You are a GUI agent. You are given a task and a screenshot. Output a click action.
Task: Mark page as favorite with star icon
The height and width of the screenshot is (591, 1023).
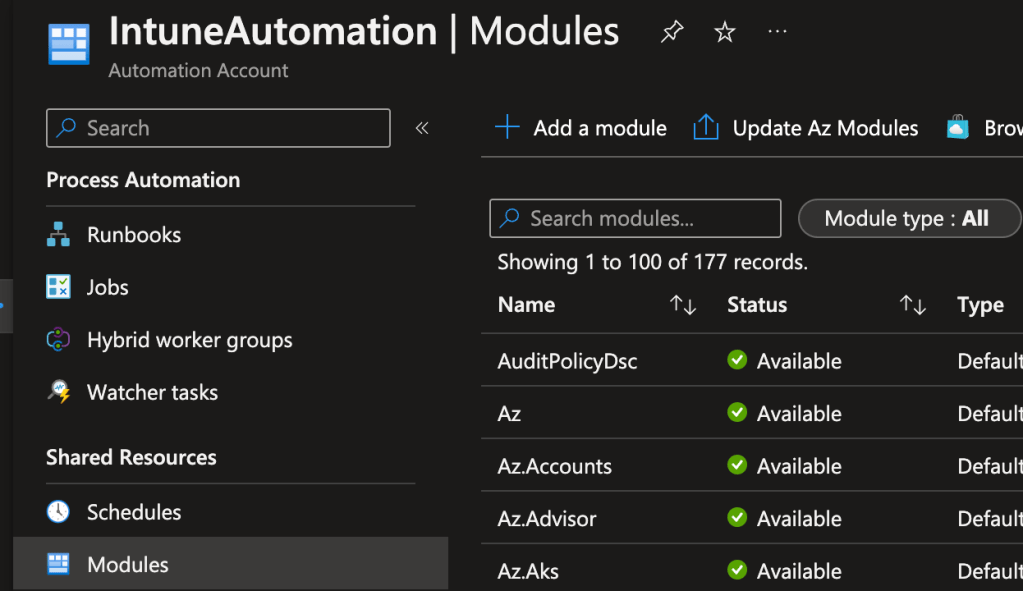(x=725, y=32)
